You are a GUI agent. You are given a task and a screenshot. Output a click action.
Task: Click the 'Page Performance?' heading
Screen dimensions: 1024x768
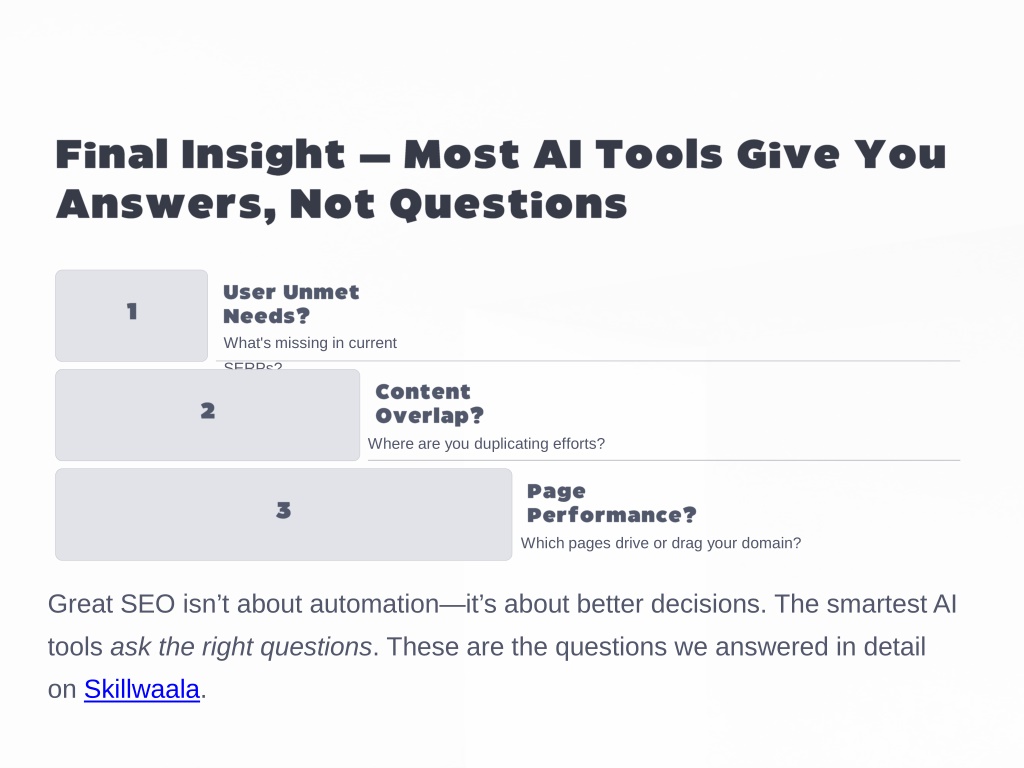tap(612, 503)
